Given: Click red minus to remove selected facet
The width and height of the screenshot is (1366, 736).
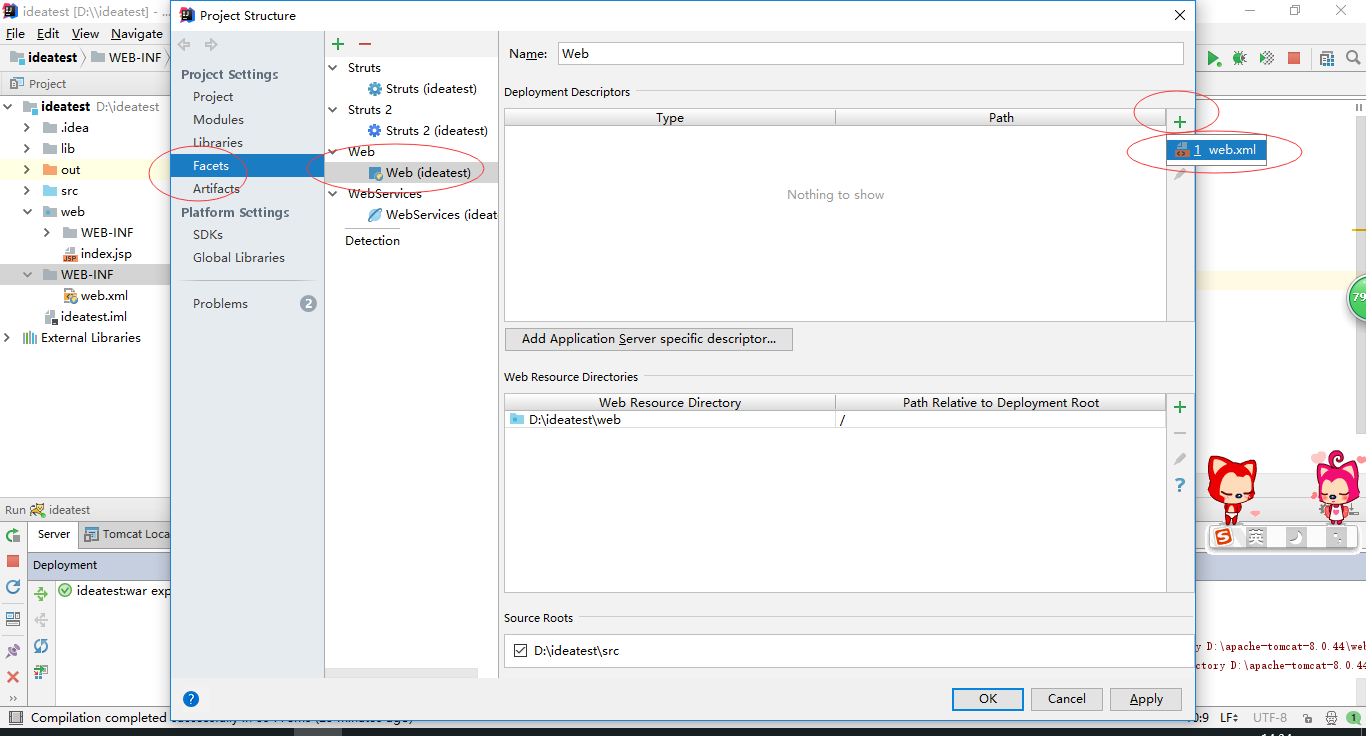Looking at the screenshot, I should (x=365, y=44).
